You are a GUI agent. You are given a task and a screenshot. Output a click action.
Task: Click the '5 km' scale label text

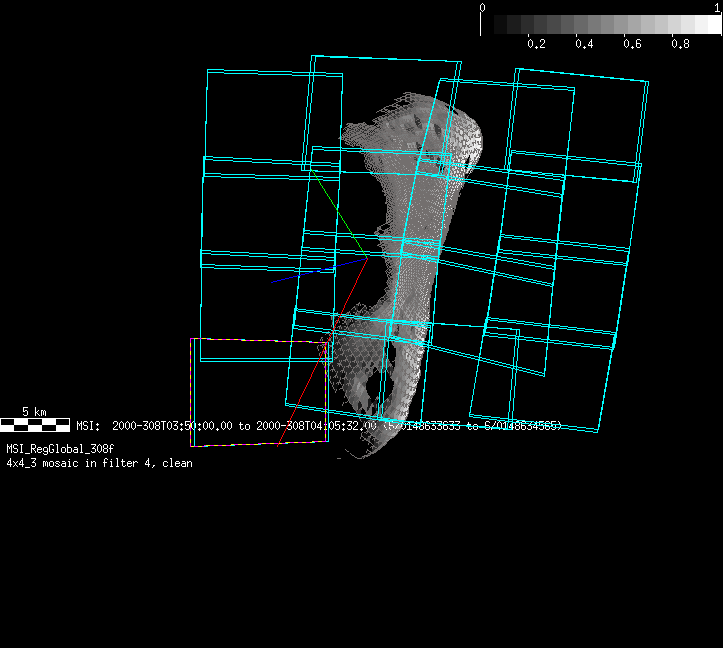(x=35, y=412)
